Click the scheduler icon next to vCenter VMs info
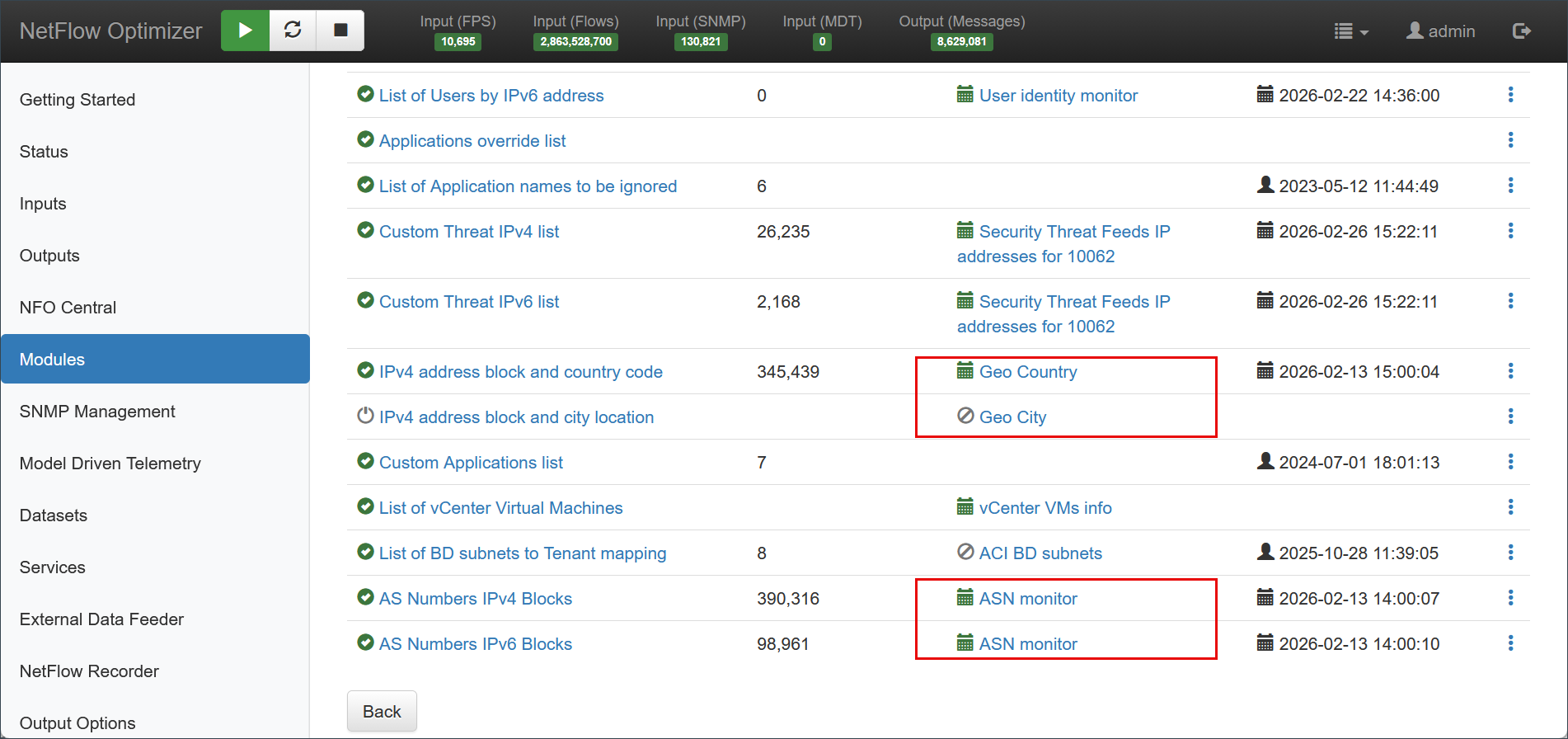The width and height of the screenshot is (1568, 739). point(965,506)
